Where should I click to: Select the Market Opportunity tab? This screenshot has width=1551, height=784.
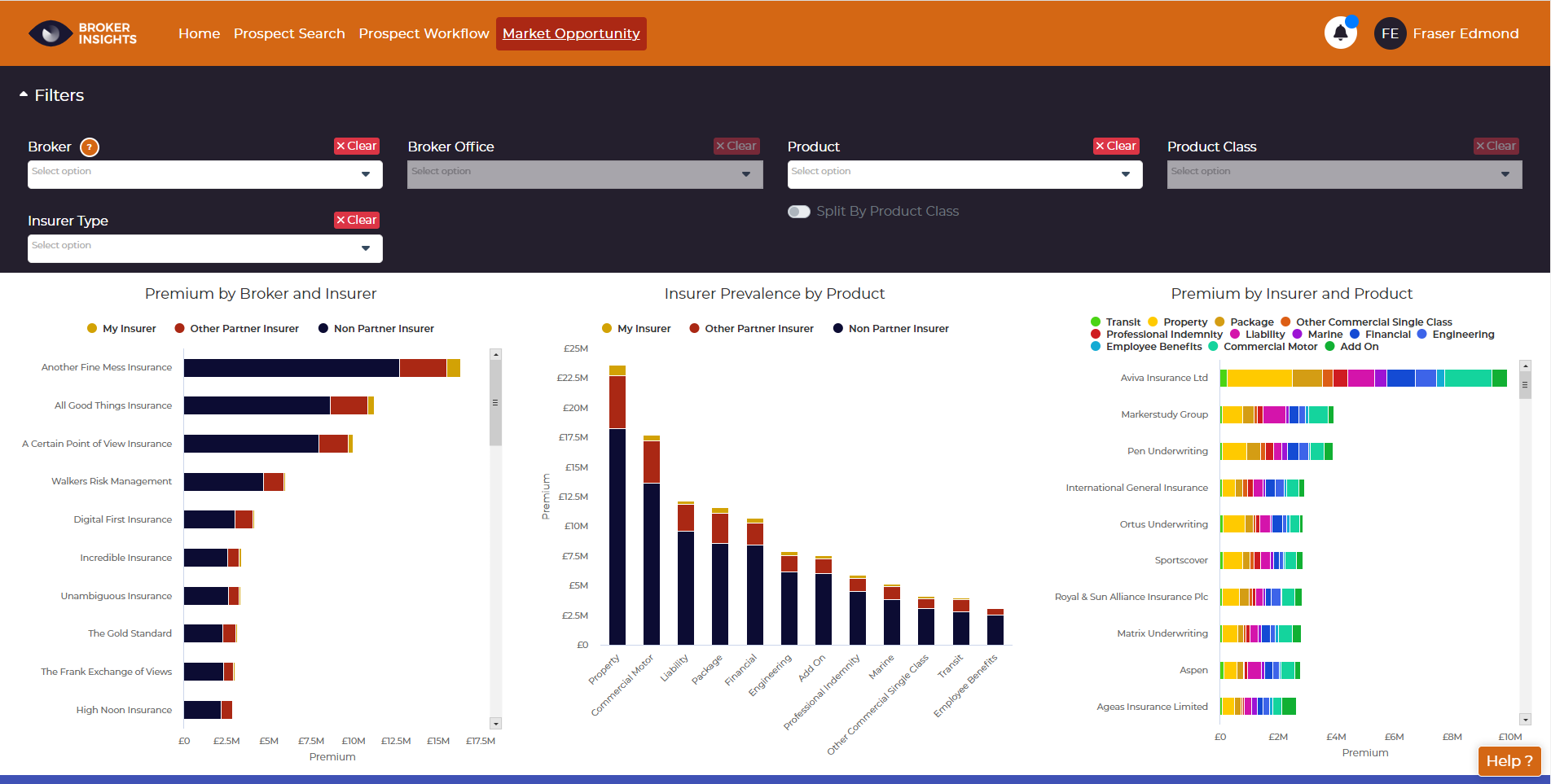point(571,33)
